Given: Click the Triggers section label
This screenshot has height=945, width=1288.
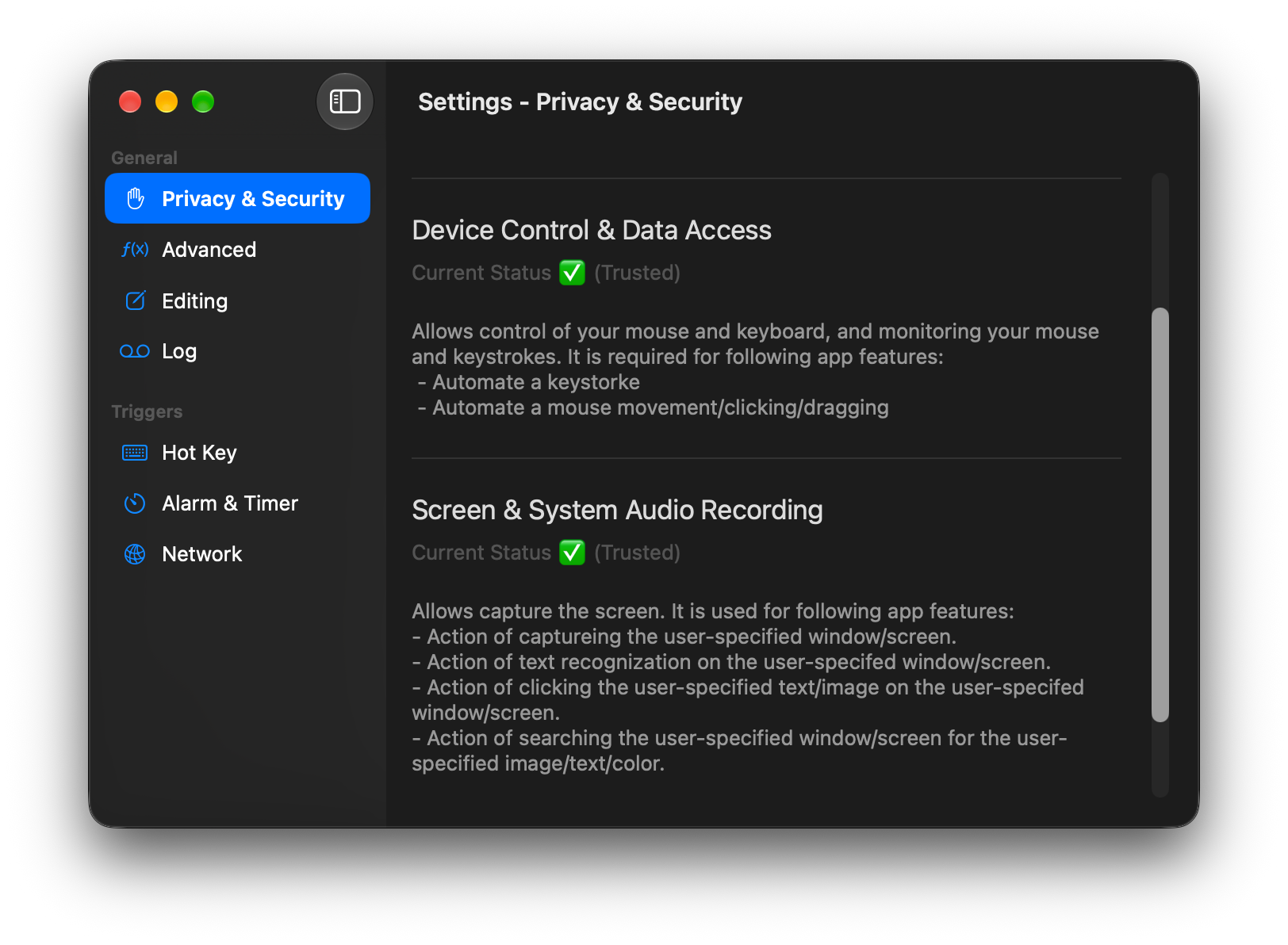Looking at the screenshot, I should coord(147,411).
